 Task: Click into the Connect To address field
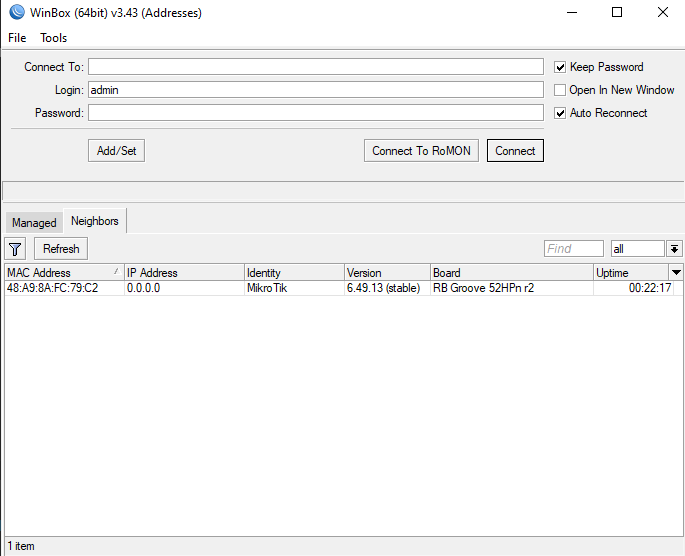tap(315, 67)
